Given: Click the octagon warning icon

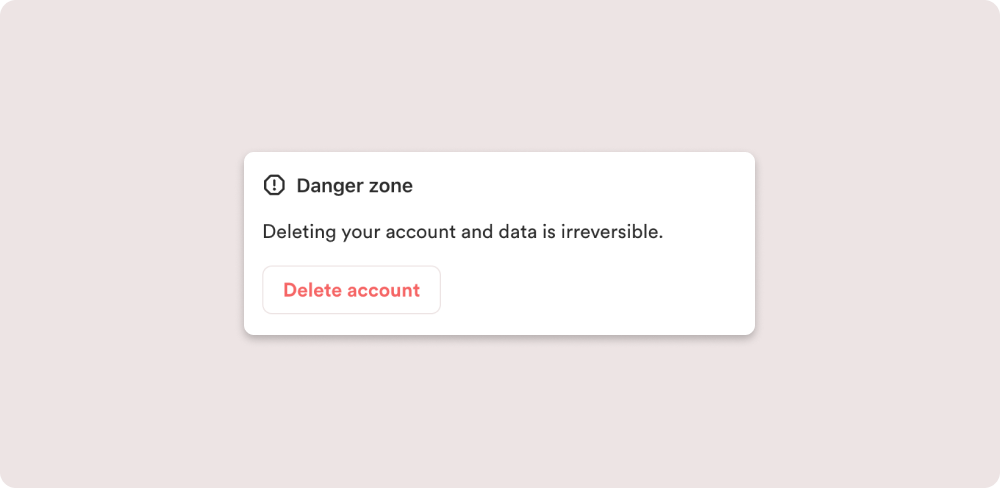Looking at the screenshot, I should (274, 186).
